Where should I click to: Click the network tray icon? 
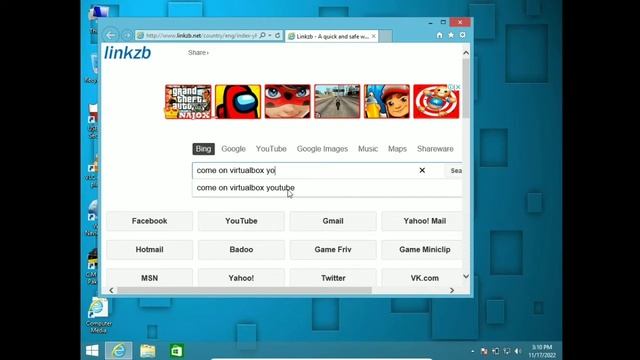pyautogui.click(x=507, y=351)
